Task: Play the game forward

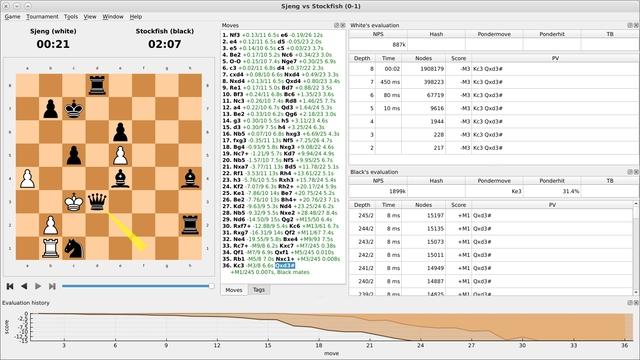Action: point(38,286)
